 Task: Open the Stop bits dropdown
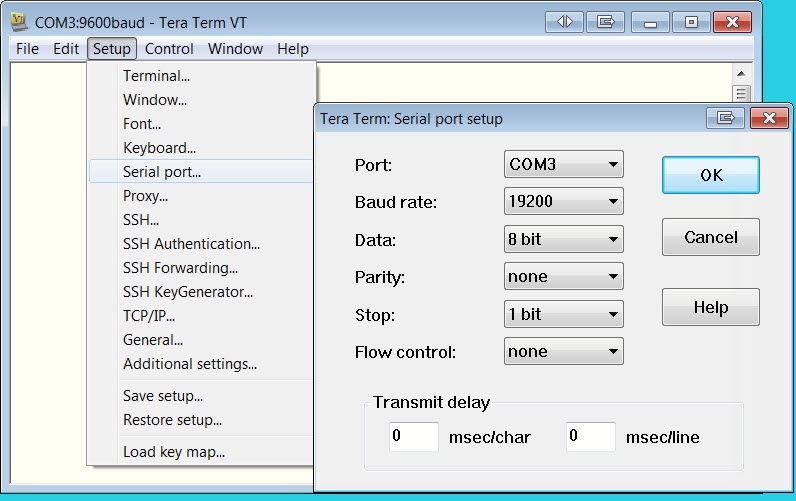click(564, 314)
